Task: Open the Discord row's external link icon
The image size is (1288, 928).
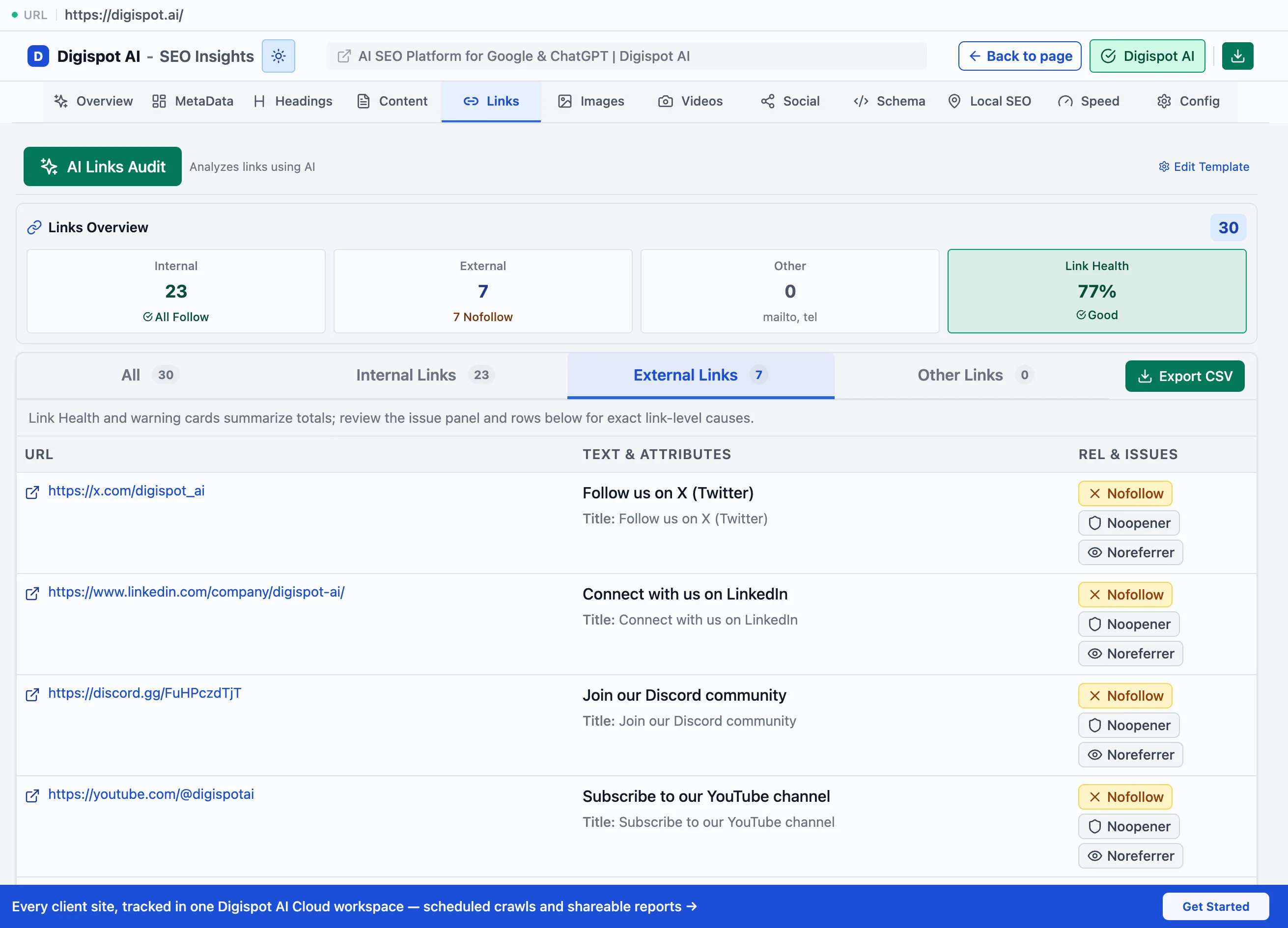Action: (32, 694)
